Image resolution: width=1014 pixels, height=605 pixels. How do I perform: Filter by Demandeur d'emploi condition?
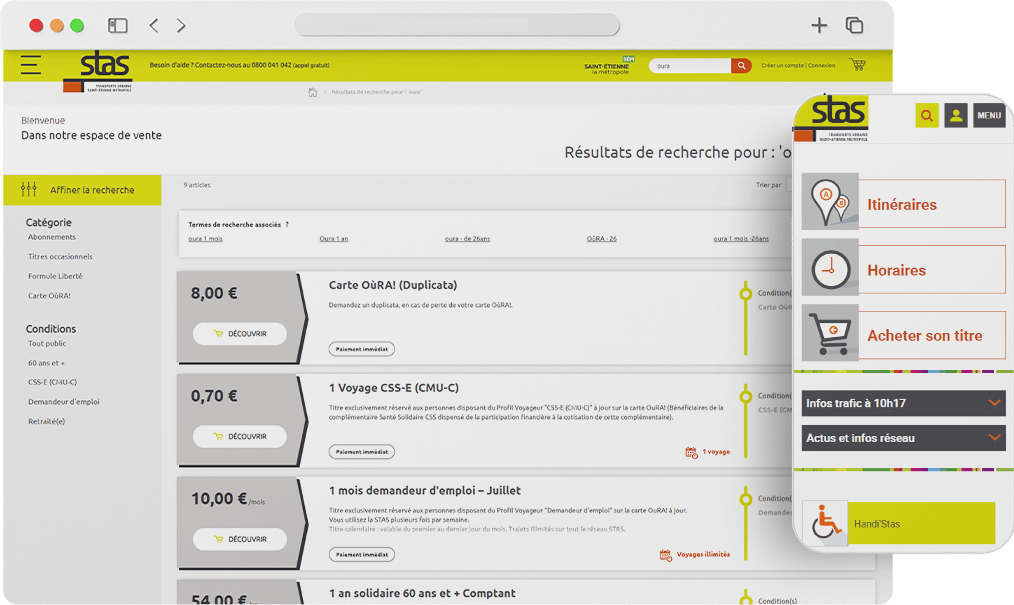tap(64, 402)
